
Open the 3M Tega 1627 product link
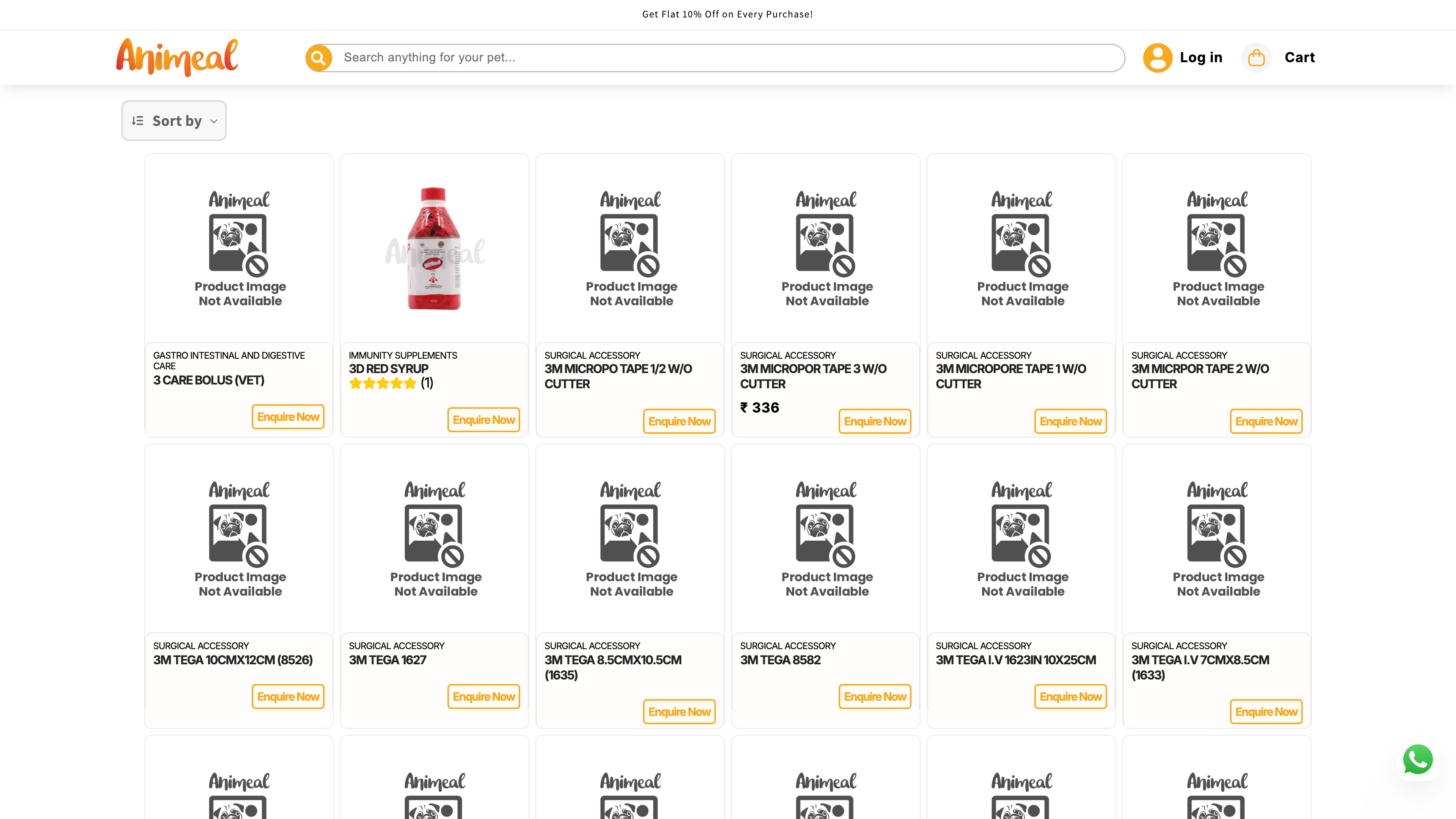387,660
